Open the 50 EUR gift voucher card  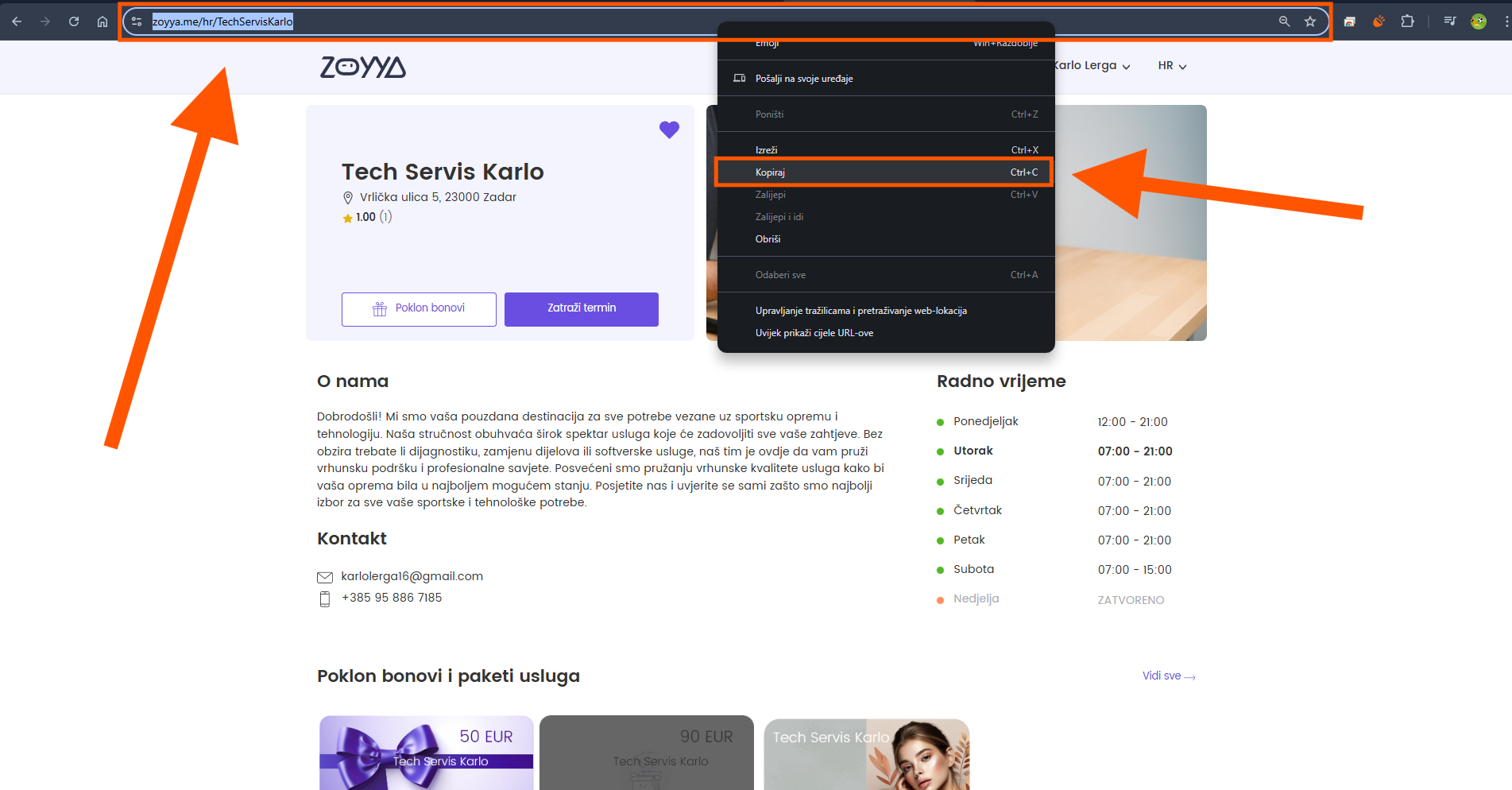[426, 753]
